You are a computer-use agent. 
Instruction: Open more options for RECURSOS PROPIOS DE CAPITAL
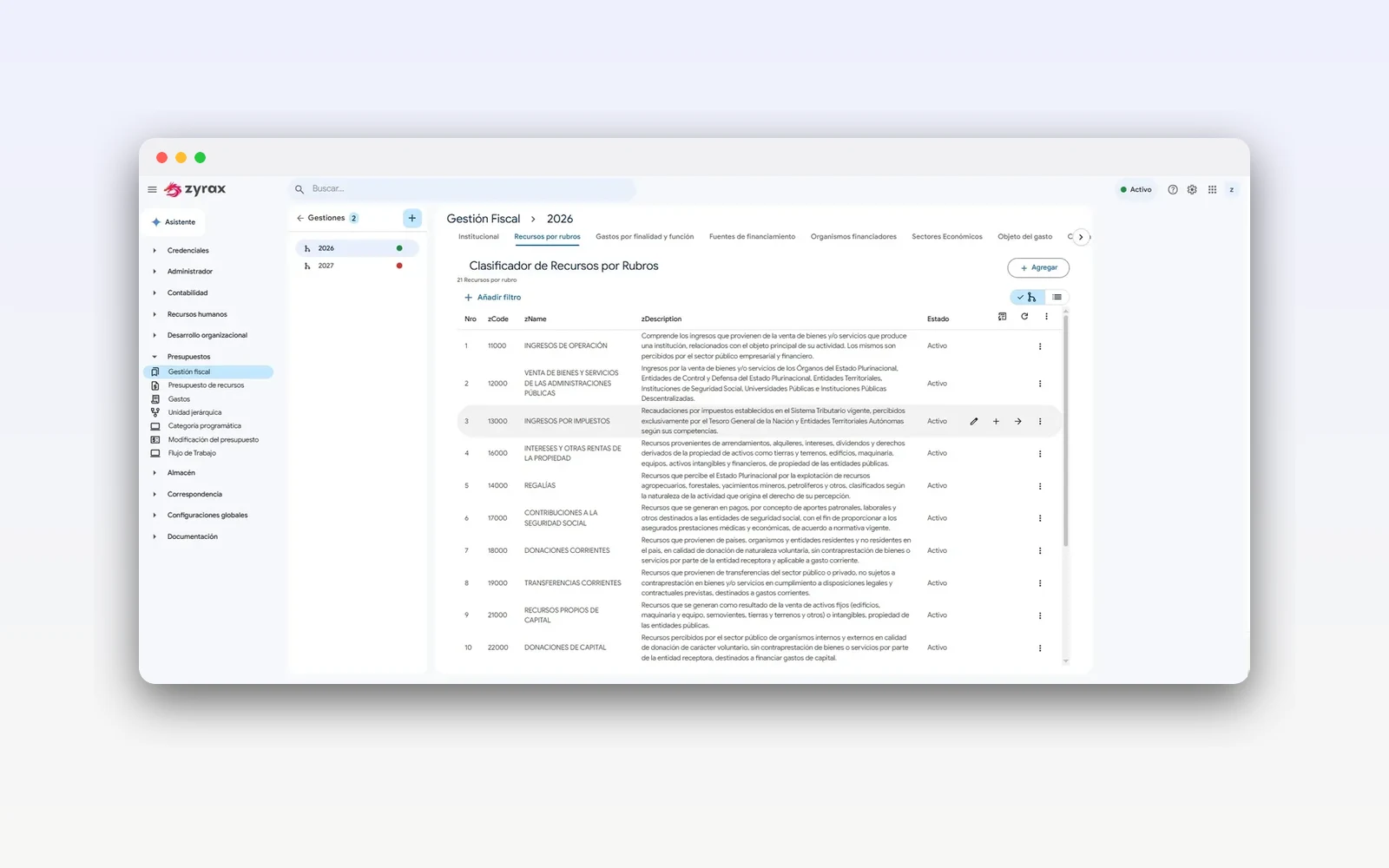1040,615
